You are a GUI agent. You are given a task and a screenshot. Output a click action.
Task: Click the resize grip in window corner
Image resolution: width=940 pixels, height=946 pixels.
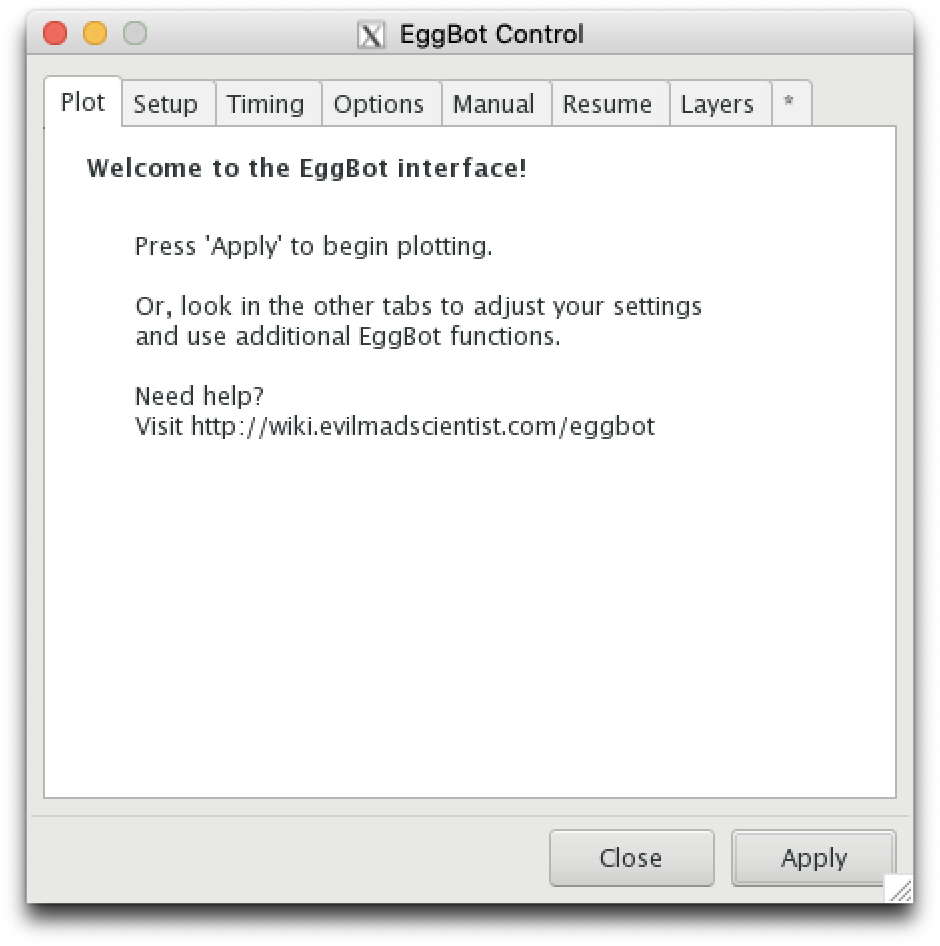[x=900, y=889]
